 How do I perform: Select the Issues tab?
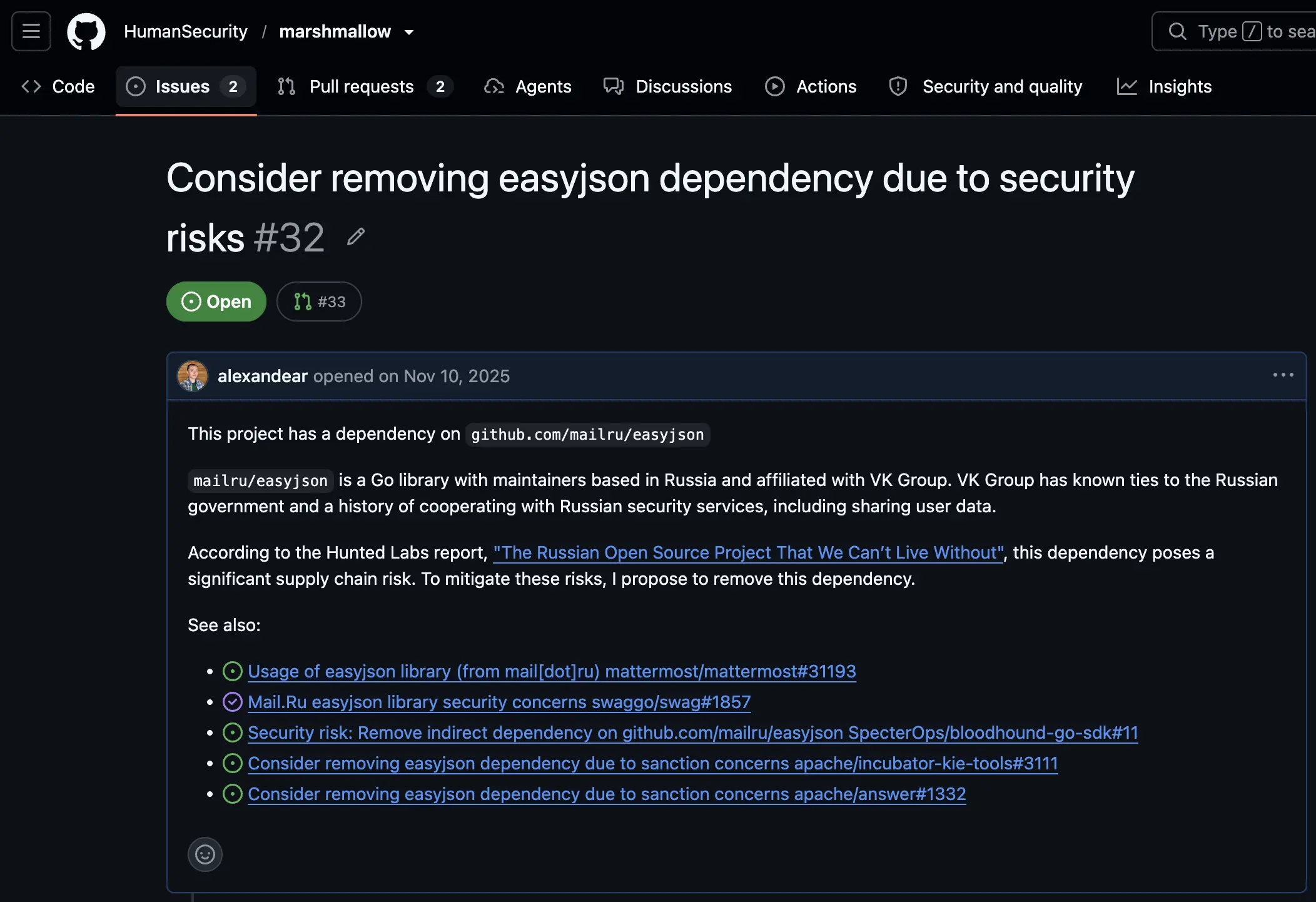[186, 86]
